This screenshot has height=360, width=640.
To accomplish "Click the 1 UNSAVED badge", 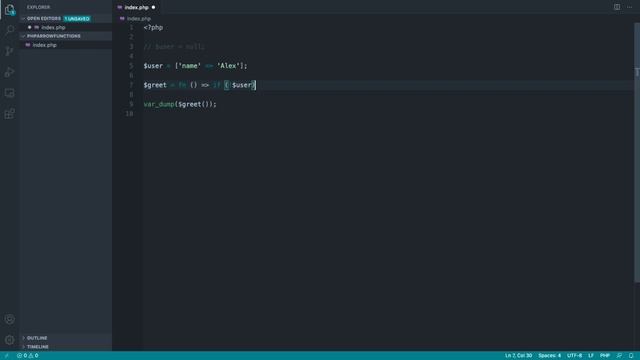I will coord(77,19).
